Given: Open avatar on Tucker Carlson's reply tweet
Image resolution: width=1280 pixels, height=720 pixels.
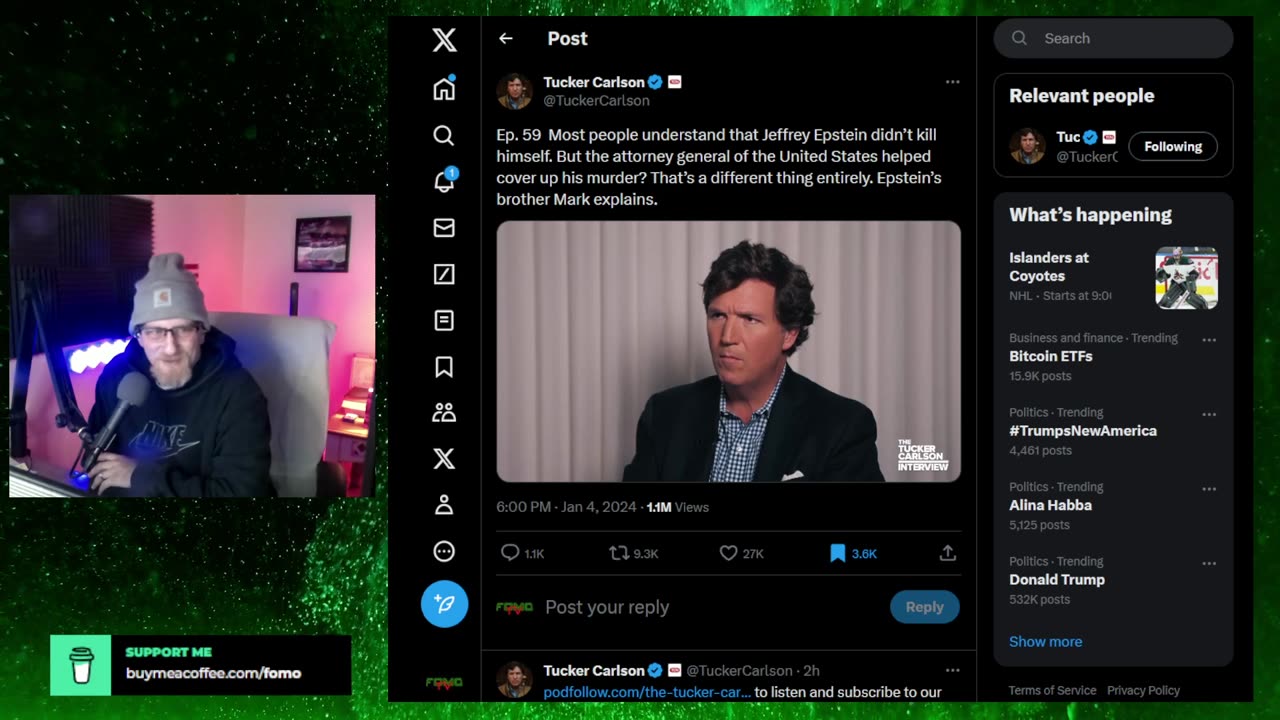Looking at the screenshot, I should click(x=514, y=680).
